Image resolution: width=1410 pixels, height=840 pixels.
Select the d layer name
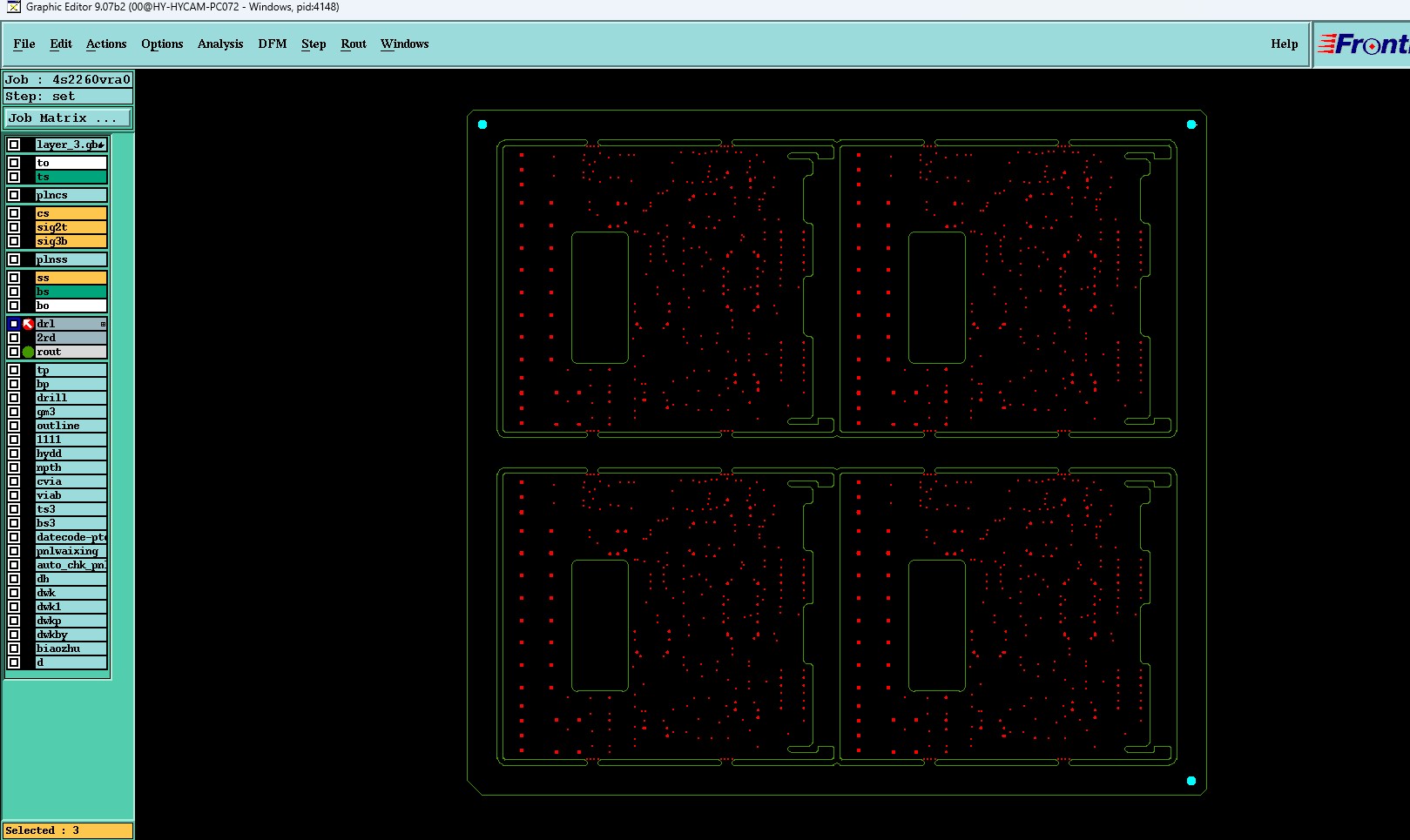coord(71,662)
